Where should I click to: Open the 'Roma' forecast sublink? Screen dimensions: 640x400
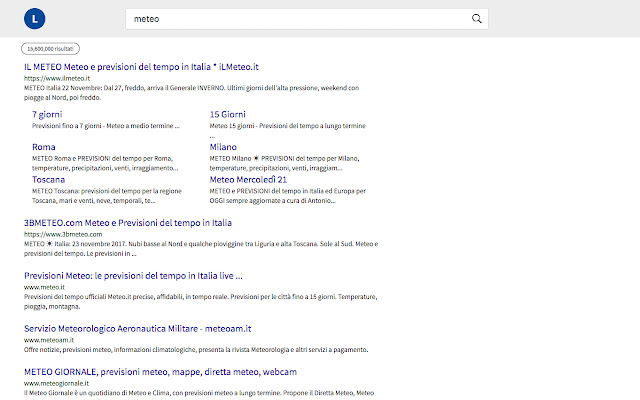click(44, 146)
